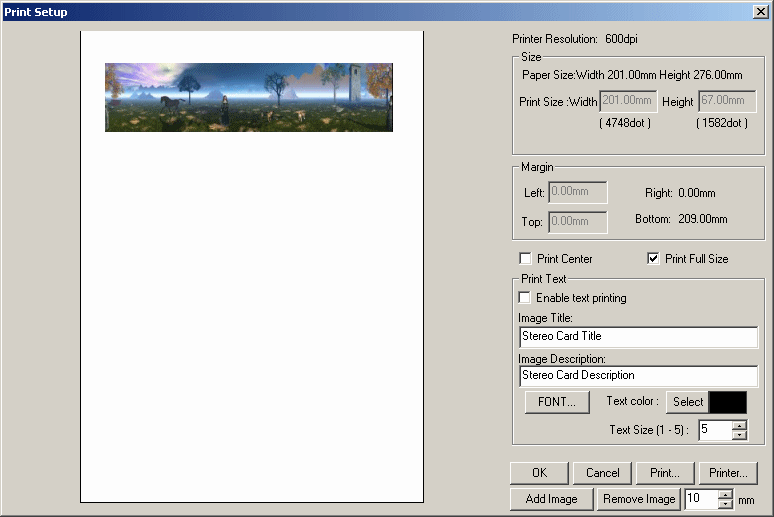Increase the mm spacing value arrow
The height and width of the screenshot is (517, 774).
725,494
